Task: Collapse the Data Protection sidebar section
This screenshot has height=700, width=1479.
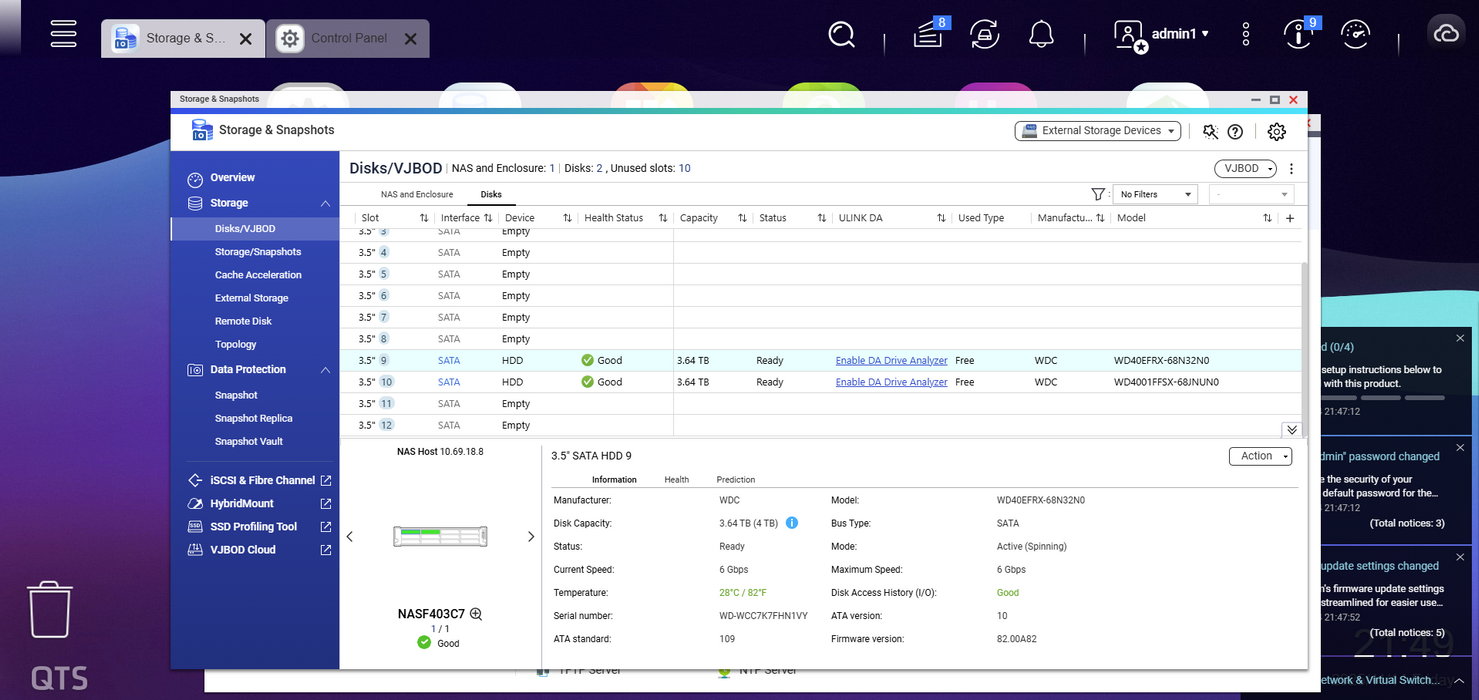Action: pyautogui.click(x=325, y=370)
